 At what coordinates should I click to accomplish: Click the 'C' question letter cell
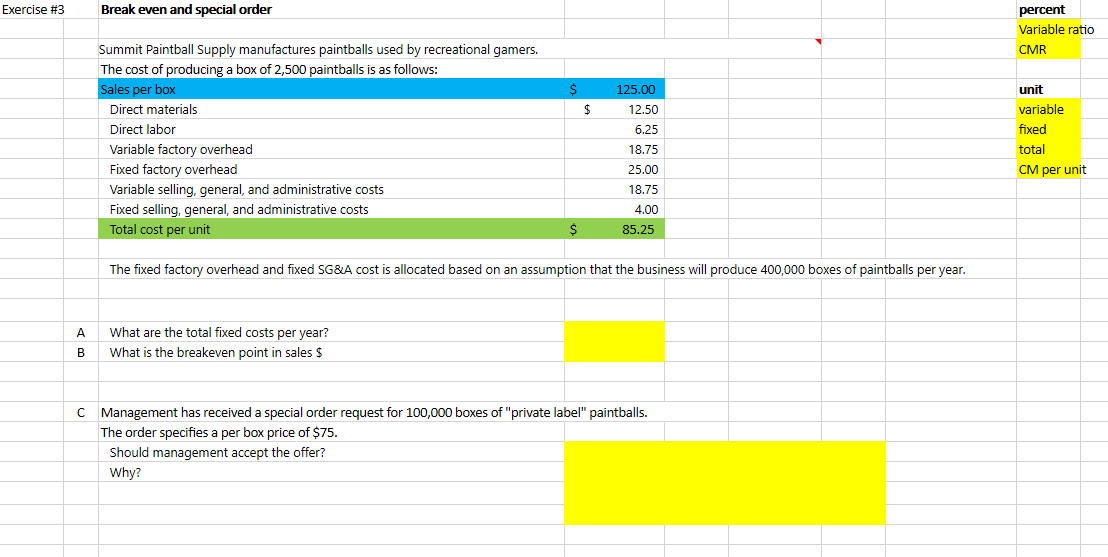(x=81, y=412)
